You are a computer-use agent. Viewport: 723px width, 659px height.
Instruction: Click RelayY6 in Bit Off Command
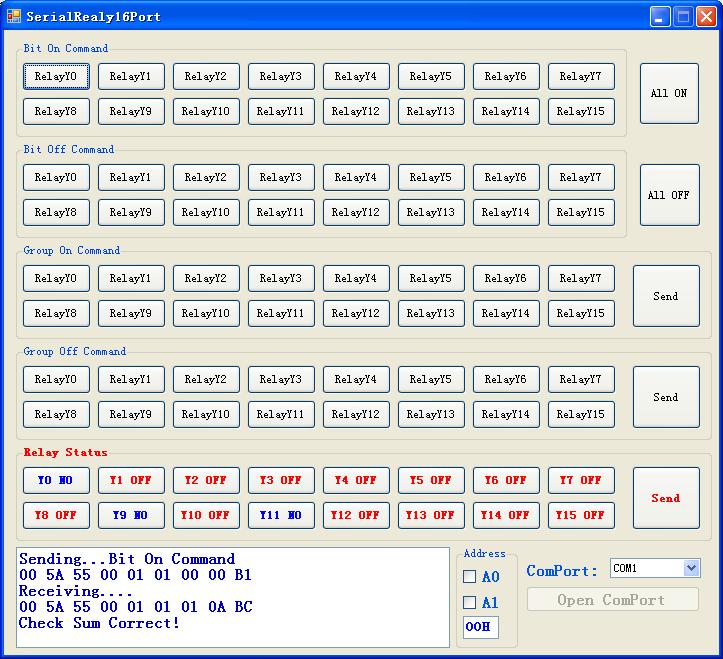coord(506,177)
